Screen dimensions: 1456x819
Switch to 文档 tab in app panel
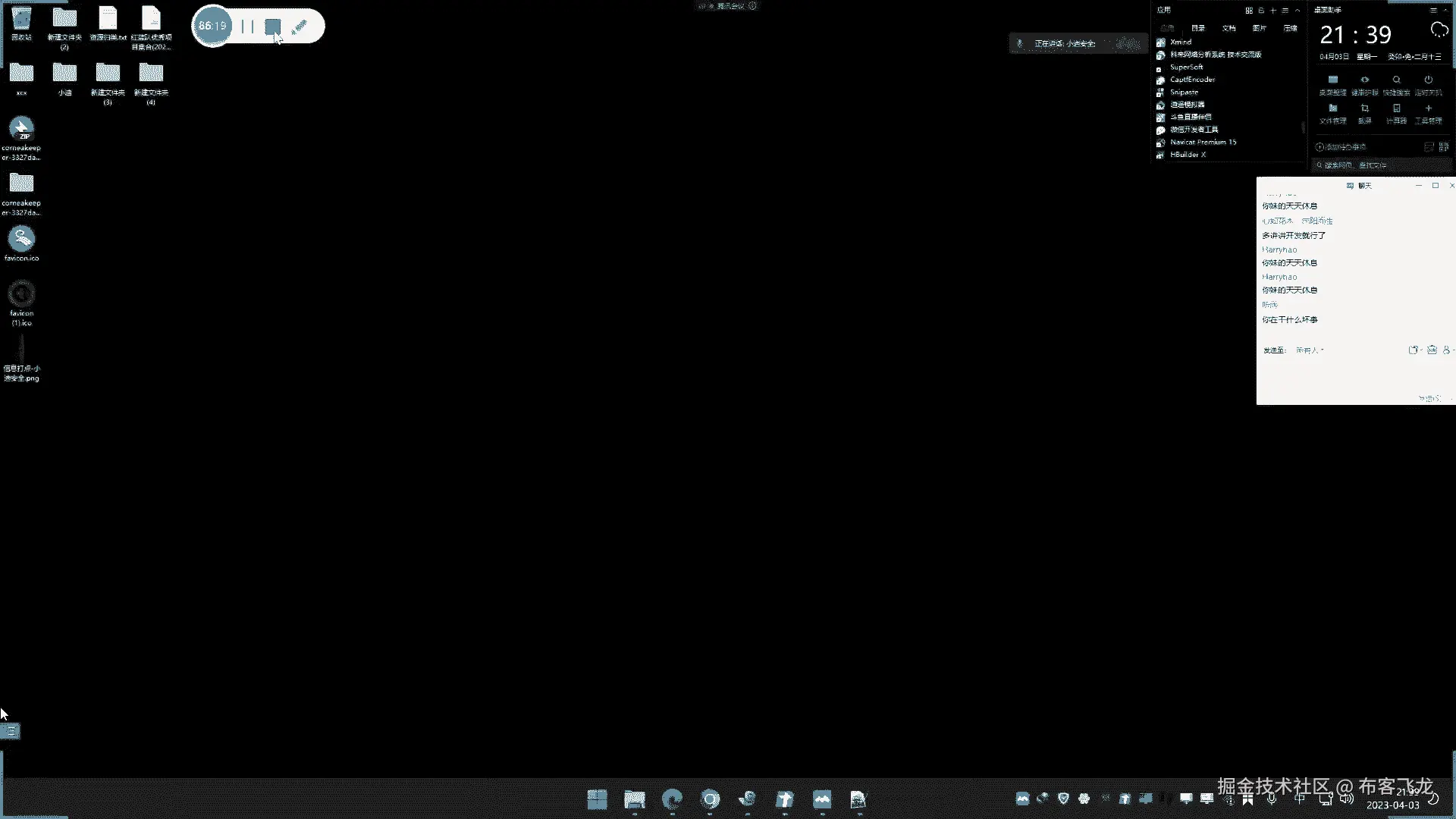(x=1228, y=28)
